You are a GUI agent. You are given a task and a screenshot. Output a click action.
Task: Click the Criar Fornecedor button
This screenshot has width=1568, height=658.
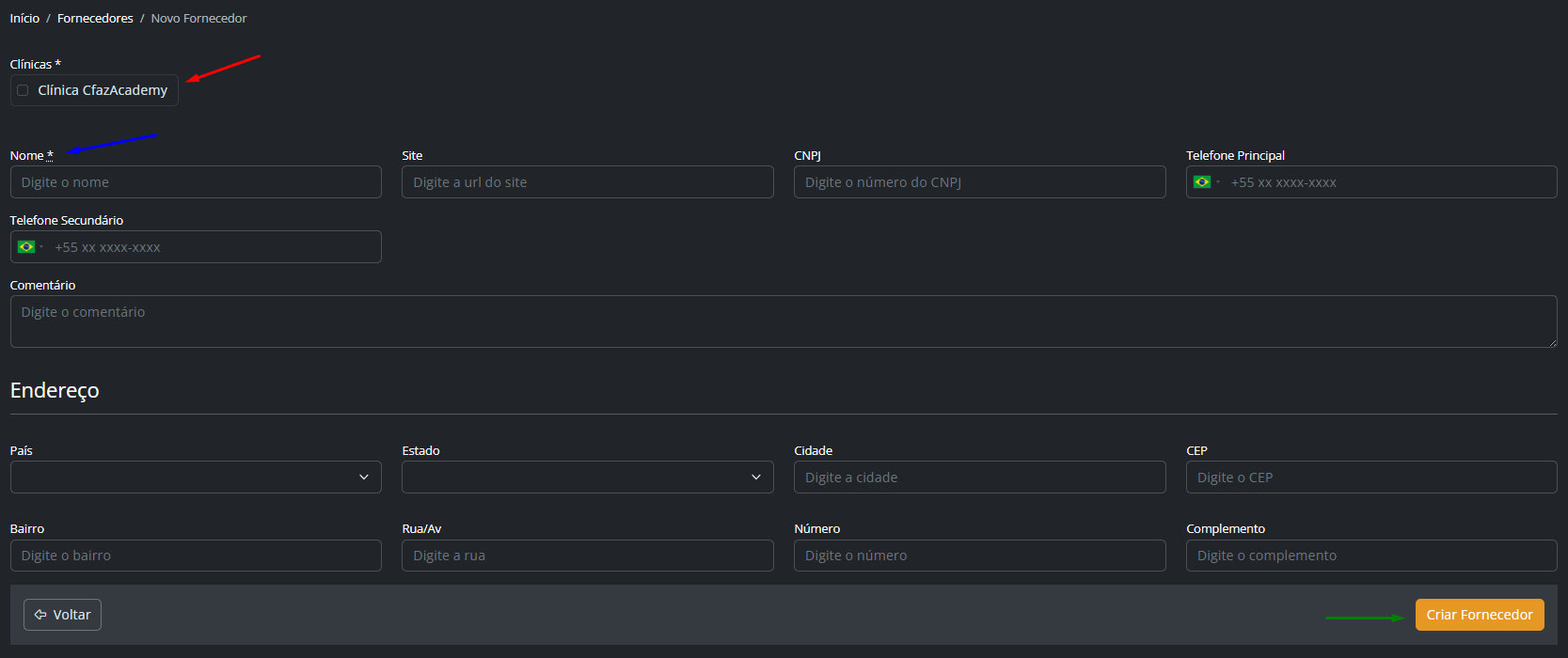1480,615
